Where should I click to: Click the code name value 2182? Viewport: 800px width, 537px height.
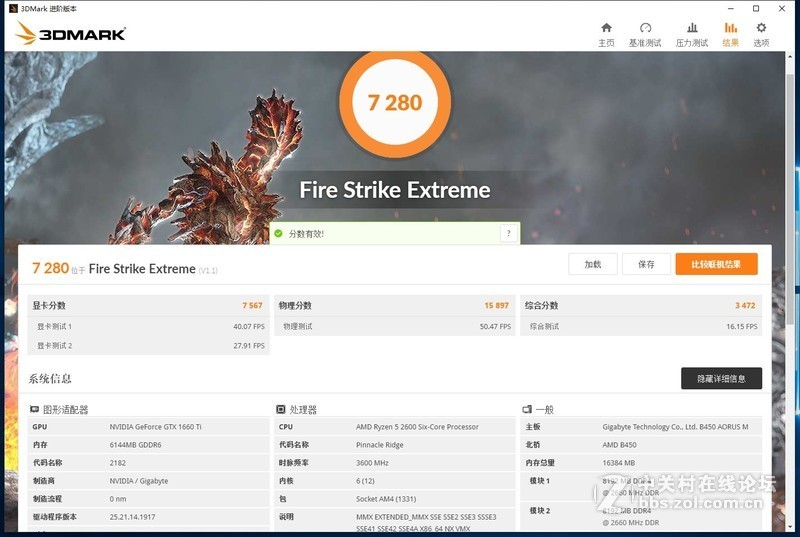117,463
